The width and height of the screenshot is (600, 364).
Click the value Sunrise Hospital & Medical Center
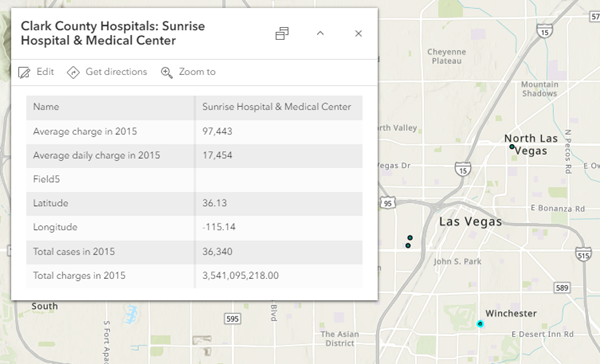point(277,107)
